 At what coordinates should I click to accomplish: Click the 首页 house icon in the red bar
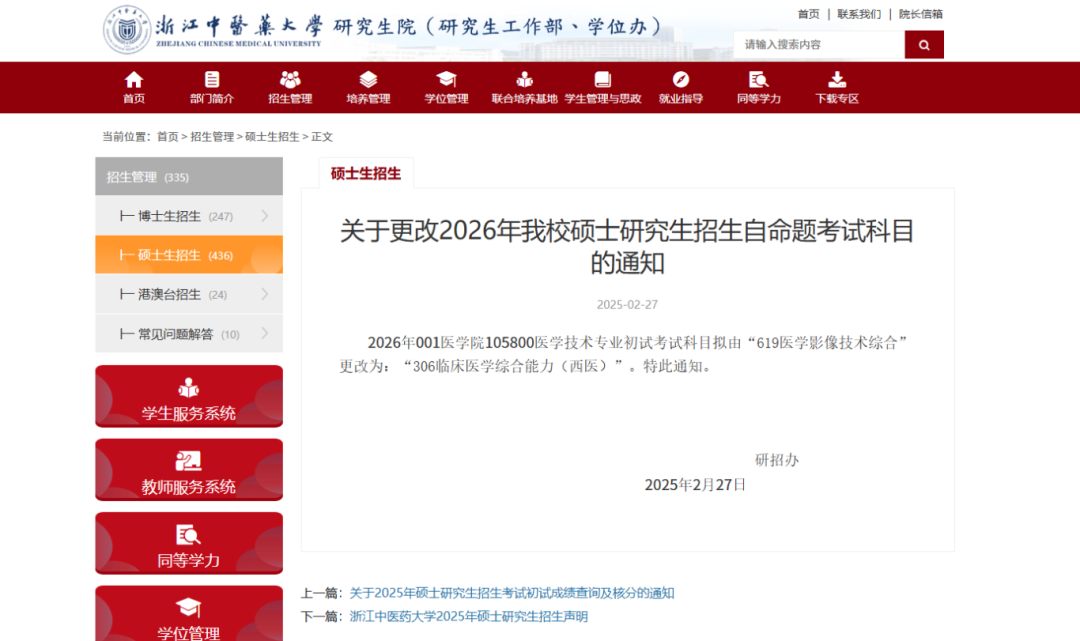coord(134,79)
